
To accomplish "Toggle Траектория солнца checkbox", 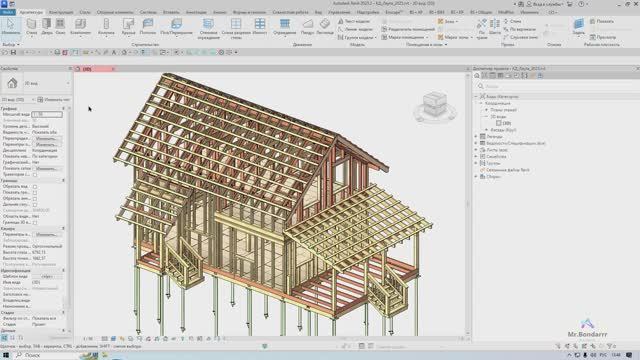I will pos(35,174).
